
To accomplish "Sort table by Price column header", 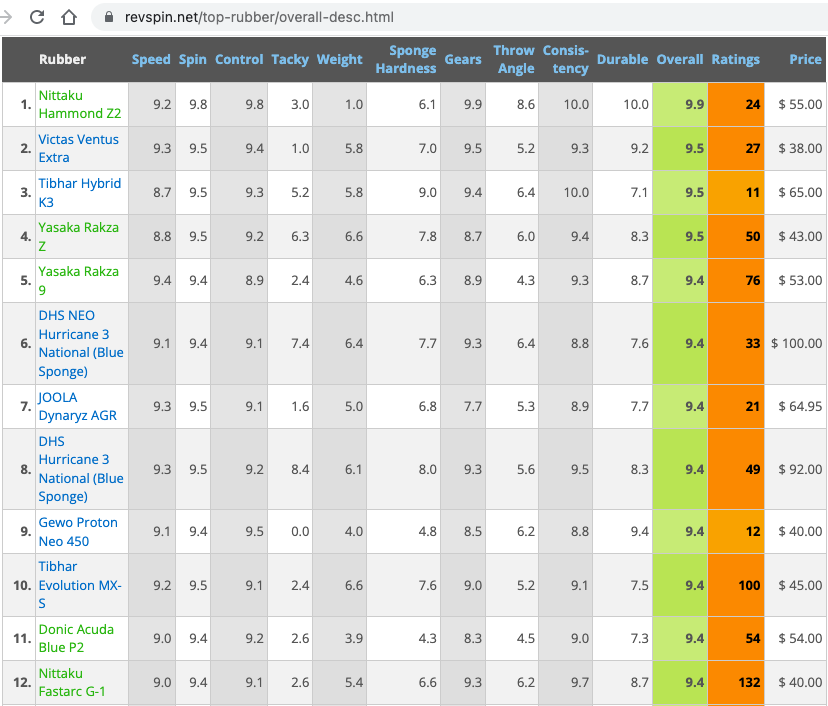I will coord(804,60).
